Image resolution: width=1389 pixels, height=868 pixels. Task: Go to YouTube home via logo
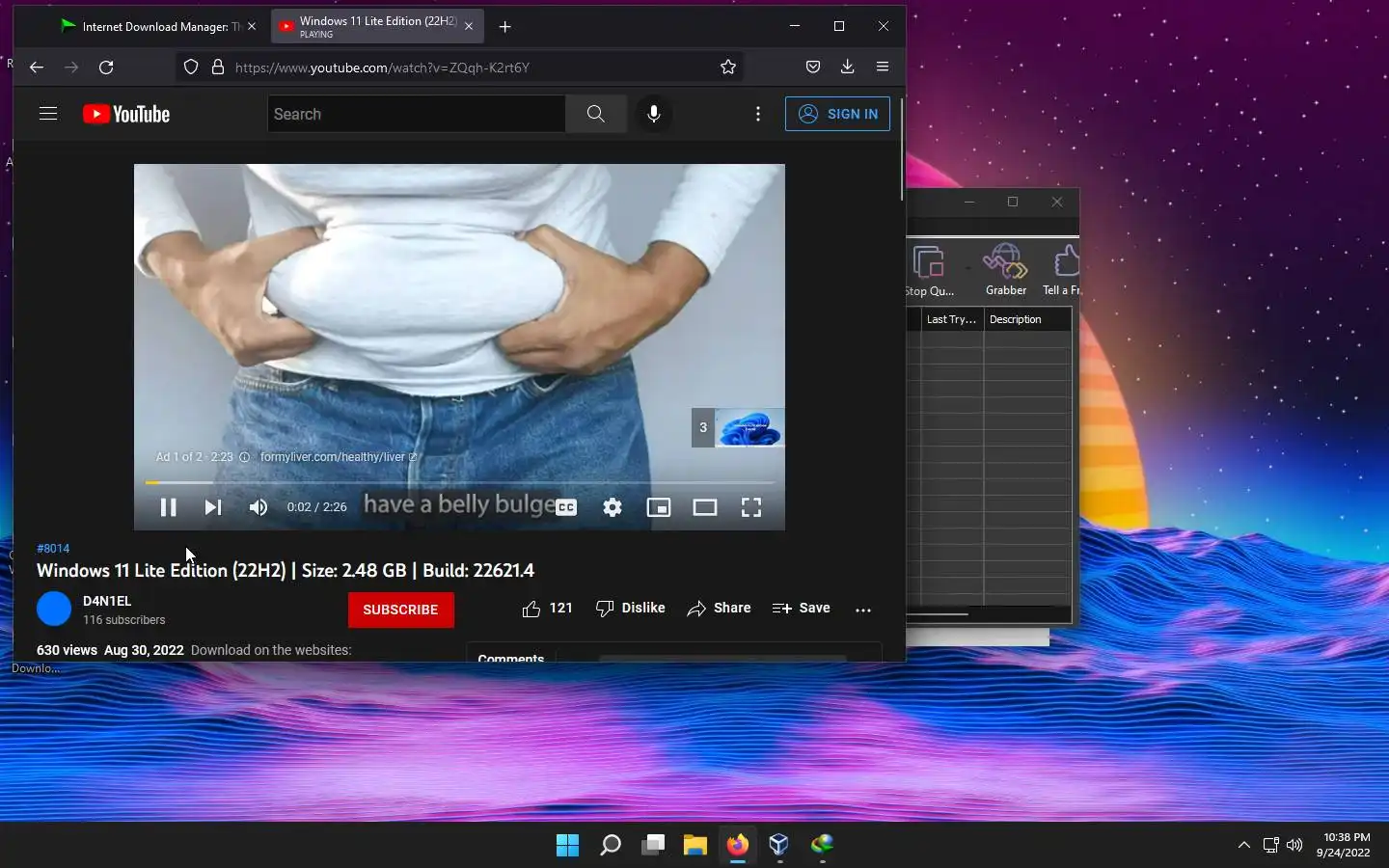(x=126, y=114)
